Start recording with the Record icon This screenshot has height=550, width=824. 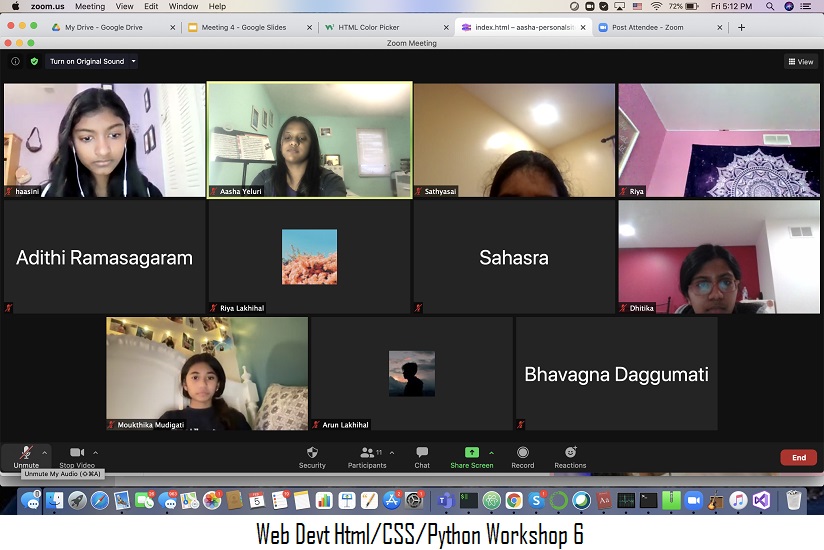pyautogui.click(x=522, y=453)
